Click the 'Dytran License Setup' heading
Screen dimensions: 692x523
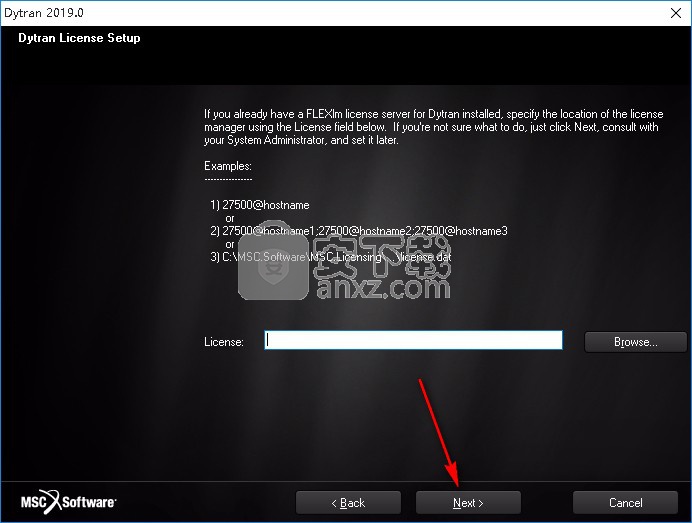click(x=79, y=38)
